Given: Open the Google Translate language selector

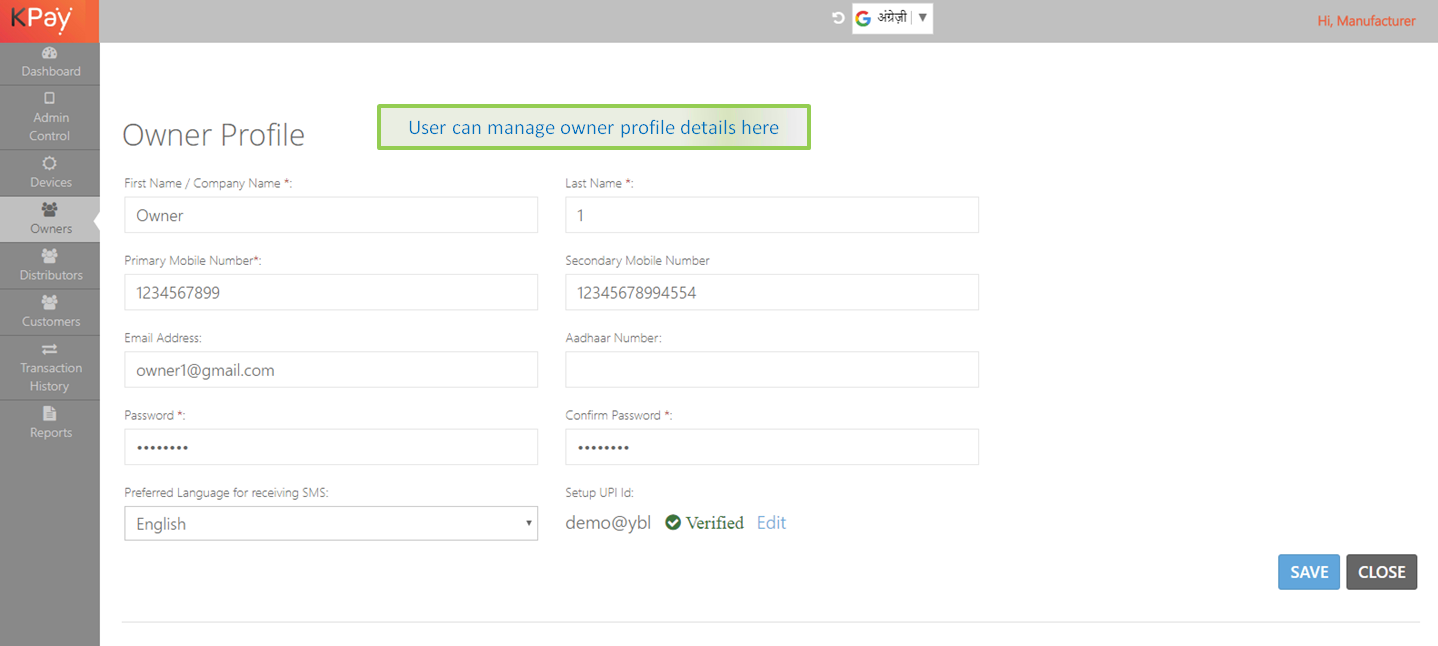Looking at the screenshot, I should [x=892, y=18].
